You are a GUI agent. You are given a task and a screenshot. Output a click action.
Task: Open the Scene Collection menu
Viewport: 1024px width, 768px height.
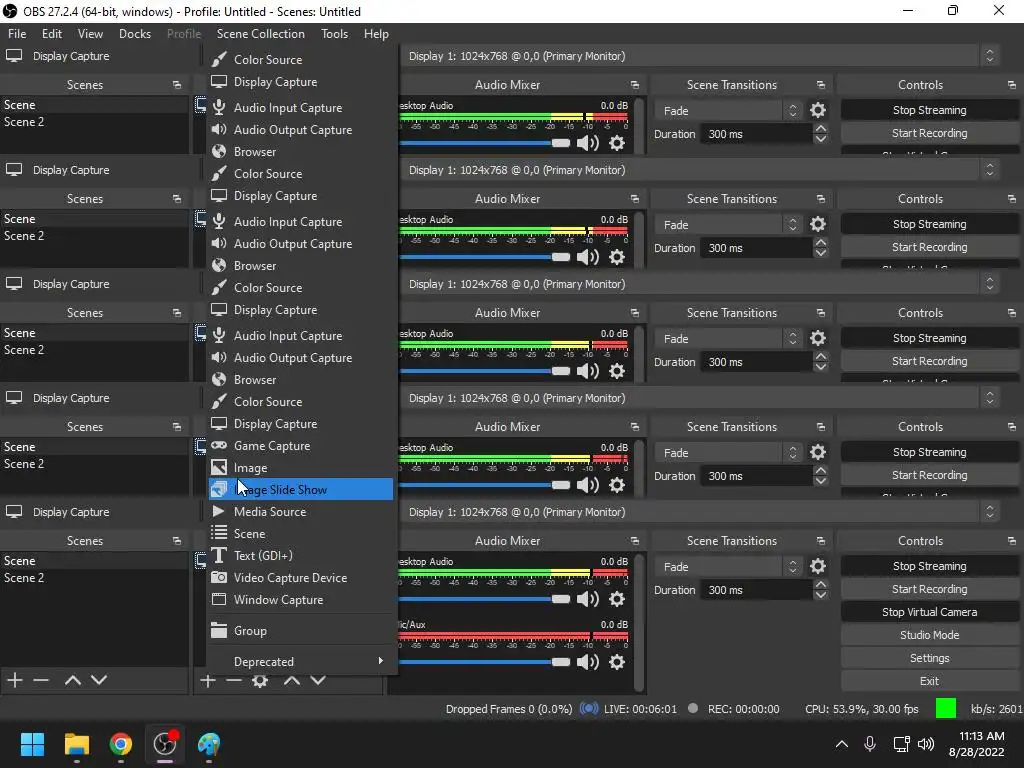coord(261,34)
